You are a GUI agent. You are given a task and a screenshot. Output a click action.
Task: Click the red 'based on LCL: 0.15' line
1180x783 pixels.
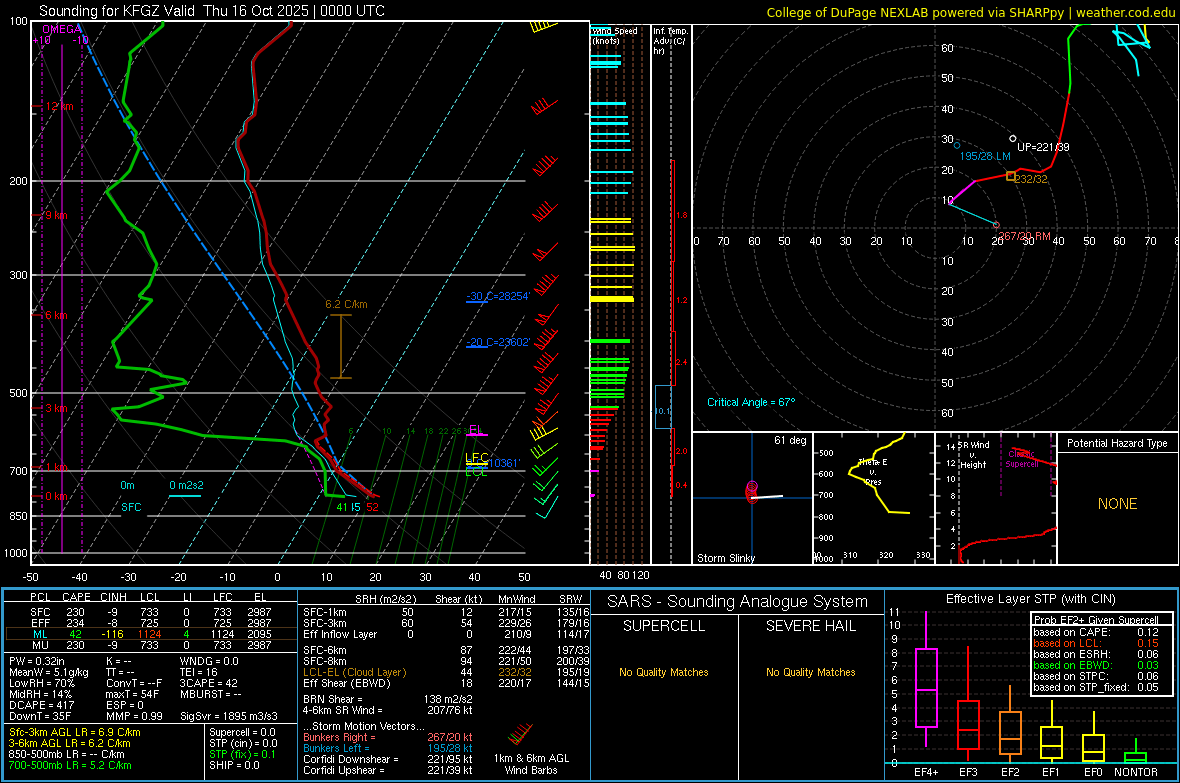pyautogui.click(x=1095, y=643)
